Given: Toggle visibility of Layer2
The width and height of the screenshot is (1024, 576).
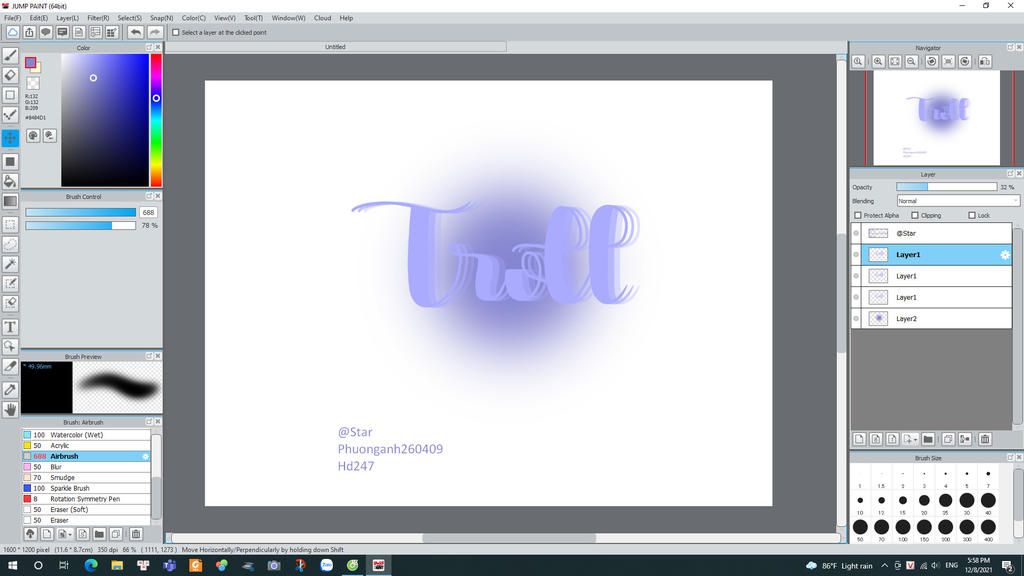Looking at the screenshot, I should [x=856, y=319].
